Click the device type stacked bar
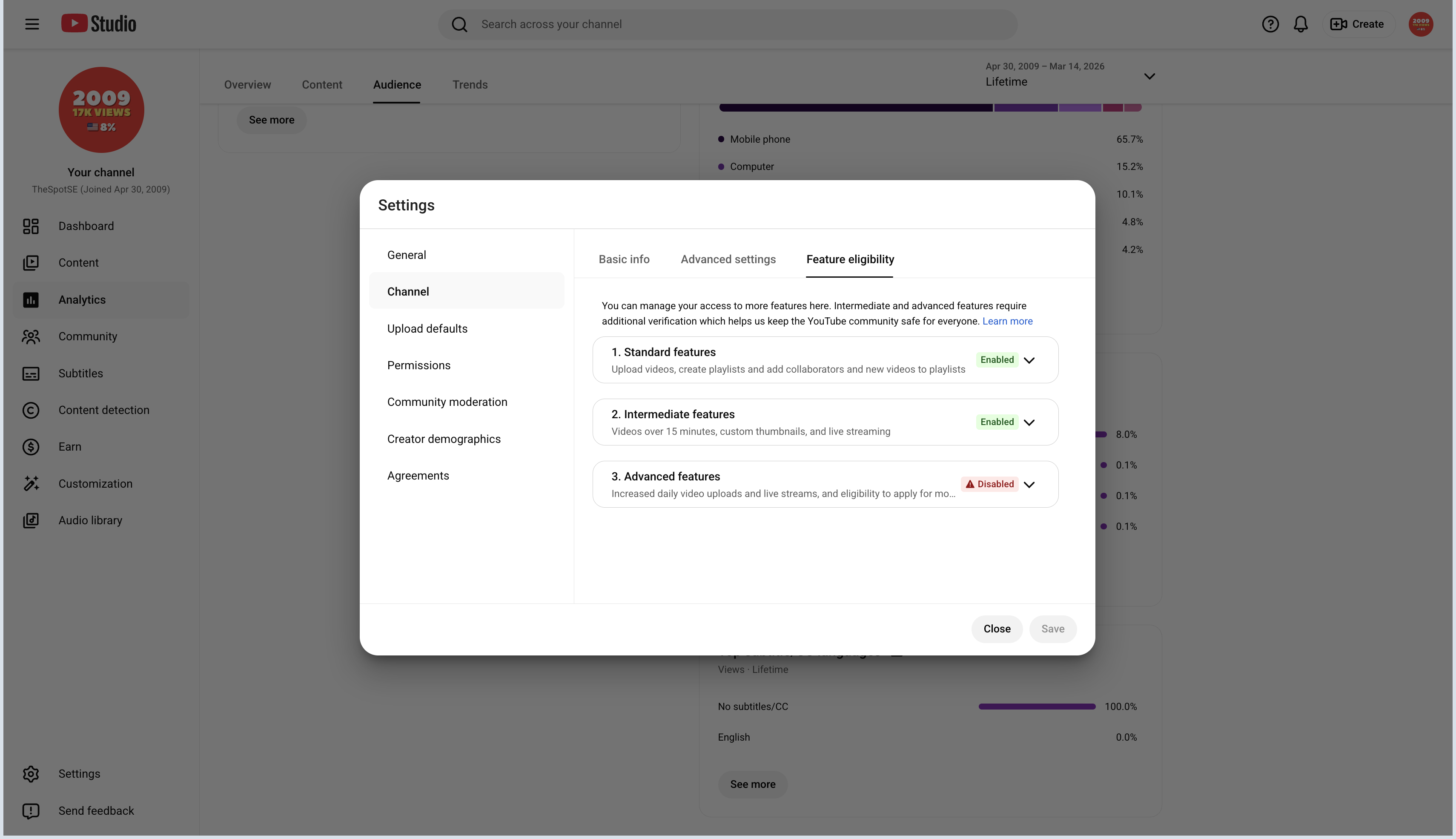This screenshot has width=1456, height=839. point(930,107)
